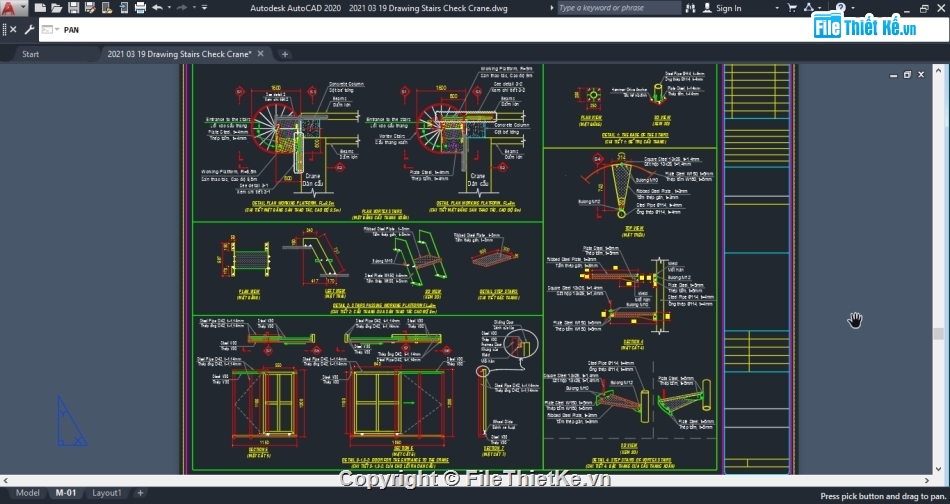This screenshot has height=504, width=950.
Task: Open Autodesk App Store cart icon
Action: click(791, 8)
